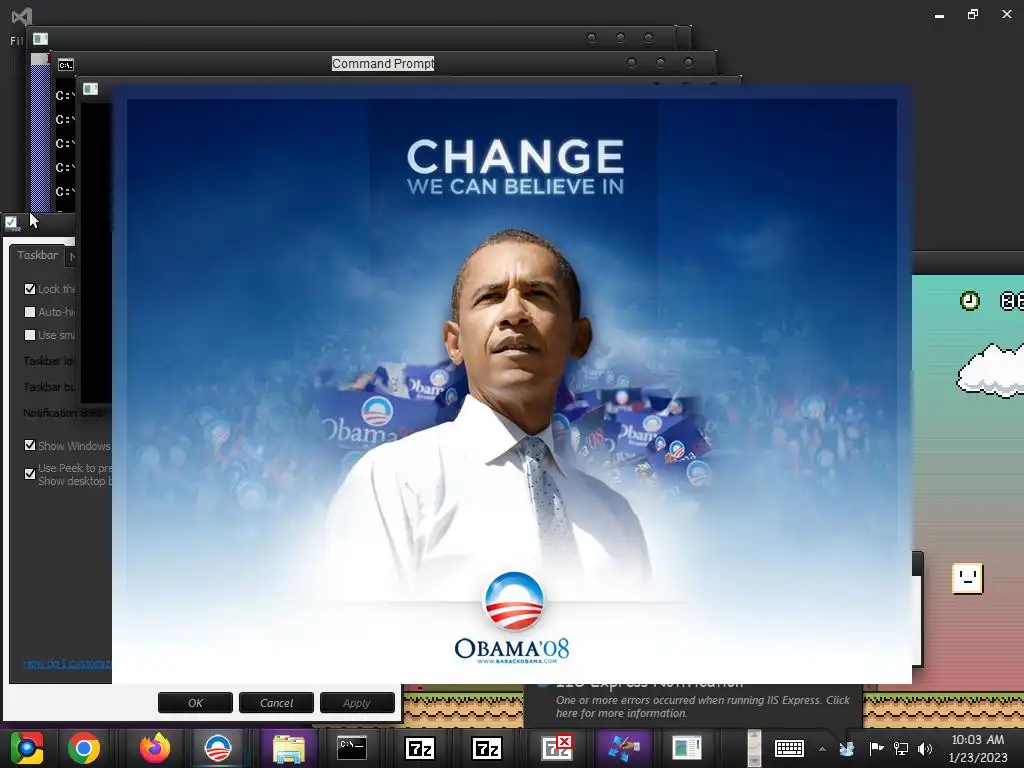The width and height of the screenshot is (1024, 768).
Task: Click Cancel in taskbar properties dialog
Action: [276, 703]
